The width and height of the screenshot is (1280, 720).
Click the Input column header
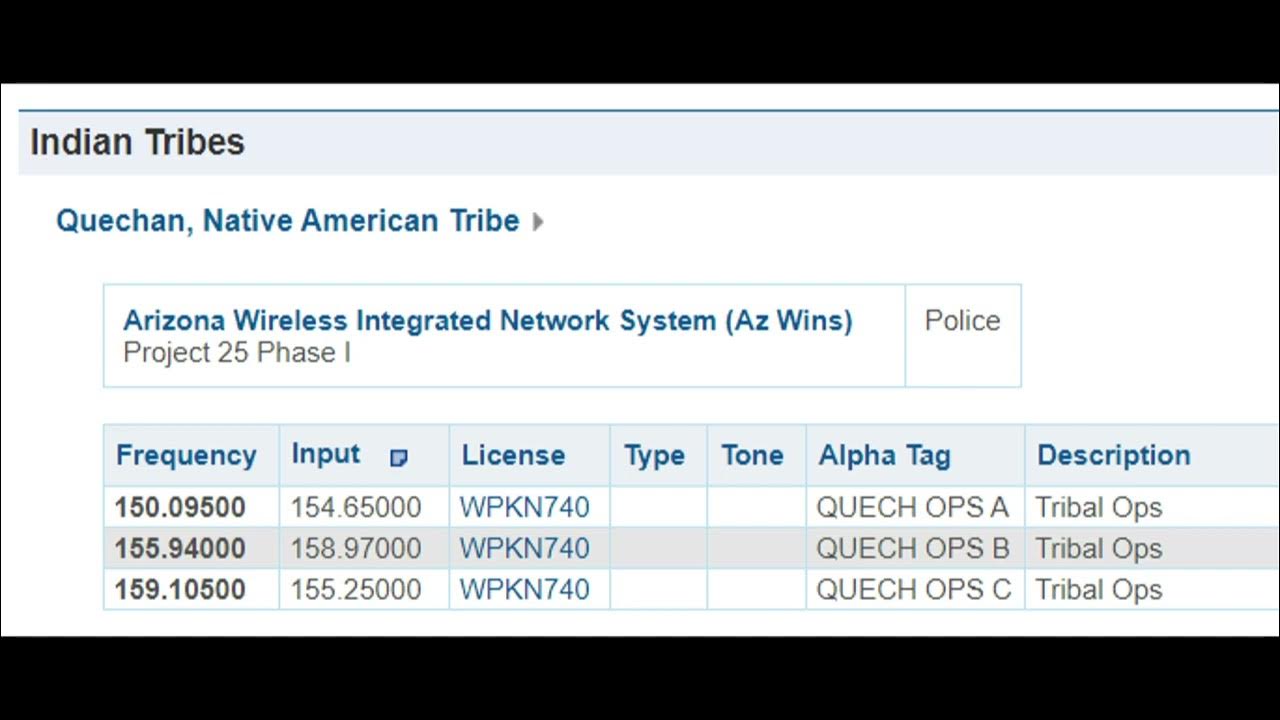tap(325, 454)
